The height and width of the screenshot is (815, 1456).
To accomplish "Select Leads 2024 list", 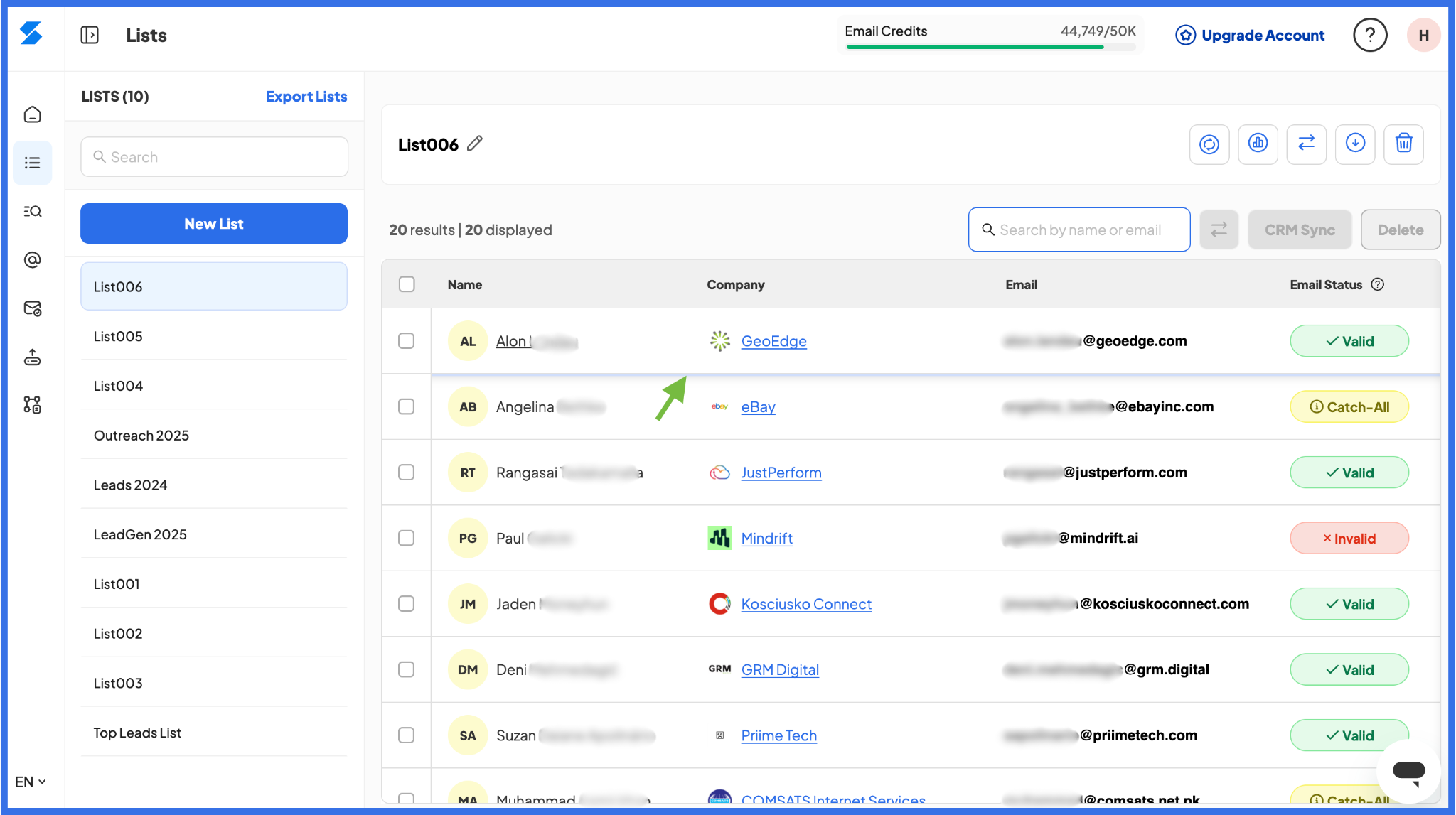I will [214, 485].
